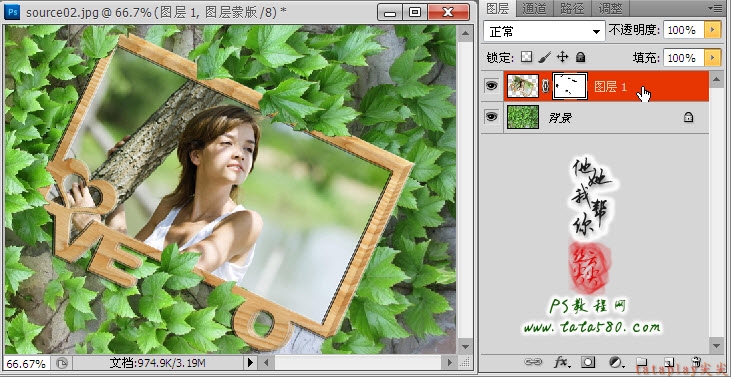Hide 背景 layer visibility eye
Screen dimensions: 731x377
click(491, 117)
